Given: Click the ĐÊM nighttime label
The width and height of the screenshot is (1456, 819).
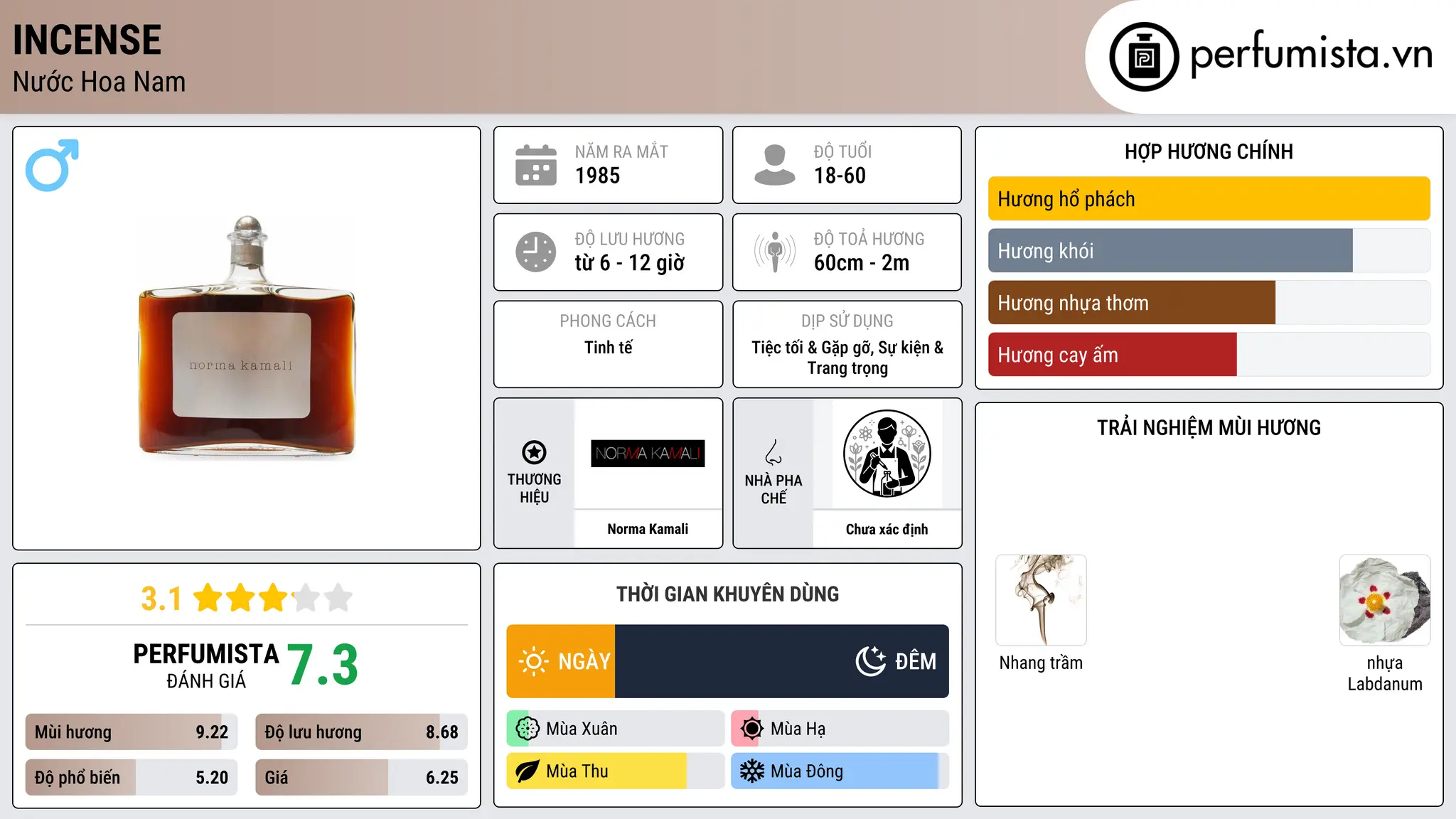Looking at the screenshot, I should coord(916,661).
